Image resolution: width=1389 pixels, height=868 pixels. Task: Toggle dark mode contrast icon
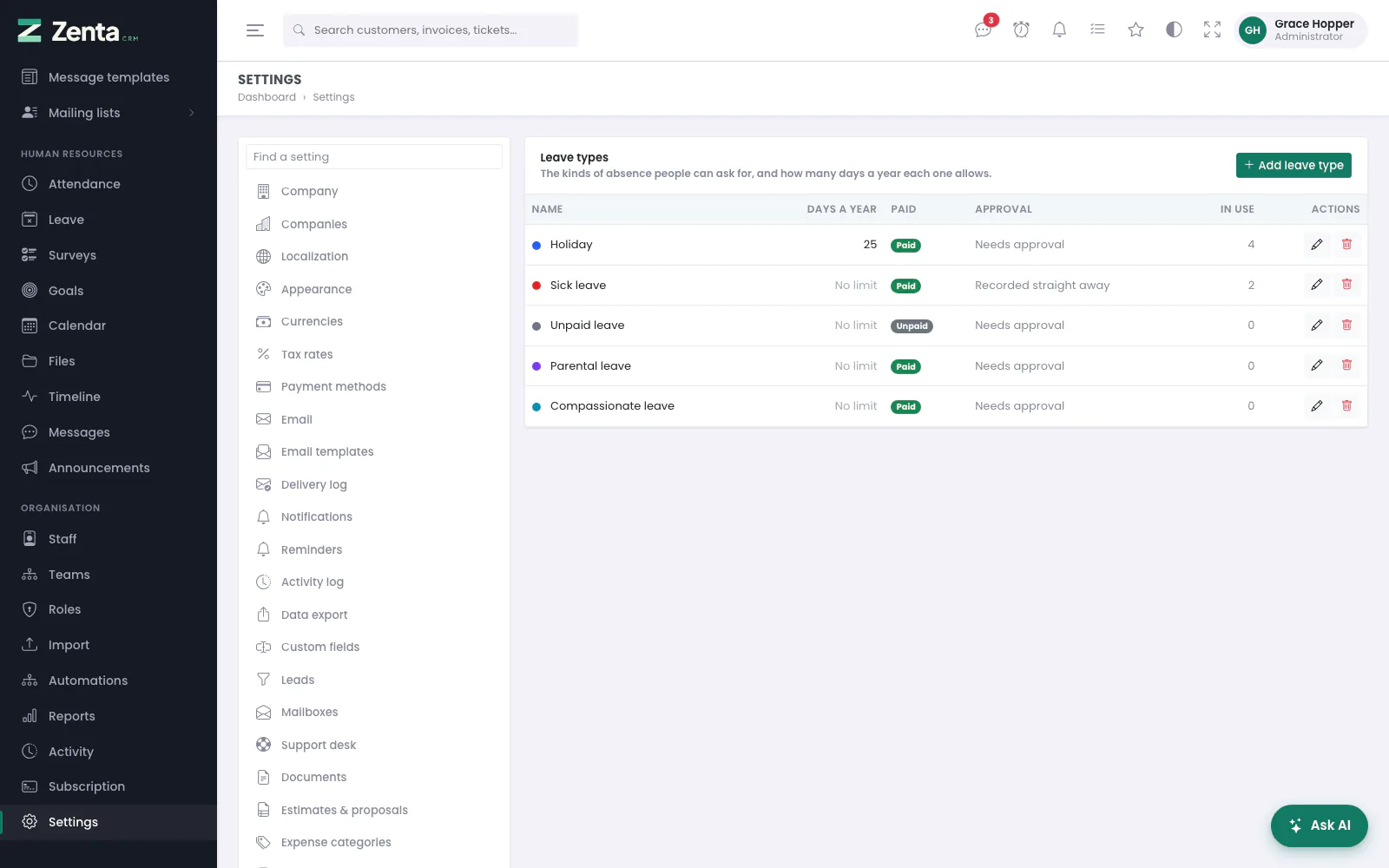(1174, 30)
